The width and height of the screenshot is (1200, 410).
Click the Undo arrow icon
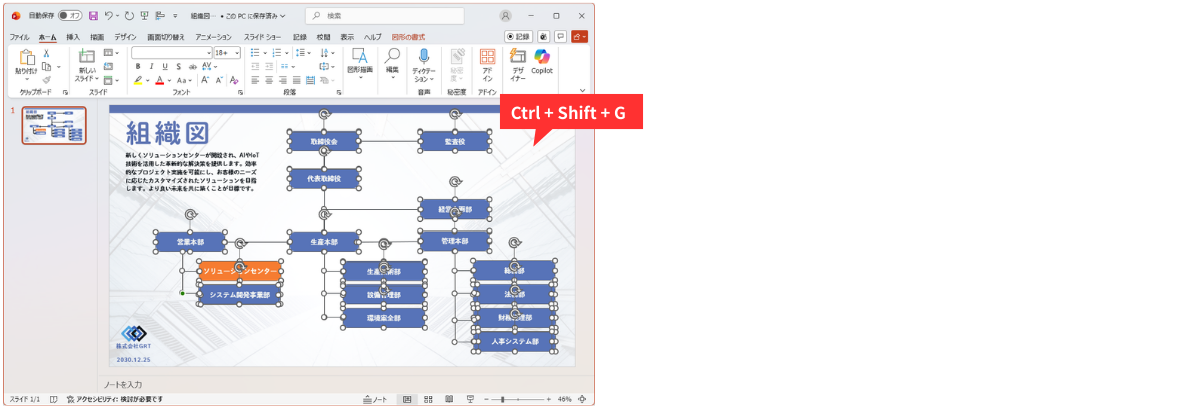[x=108, y=16]
